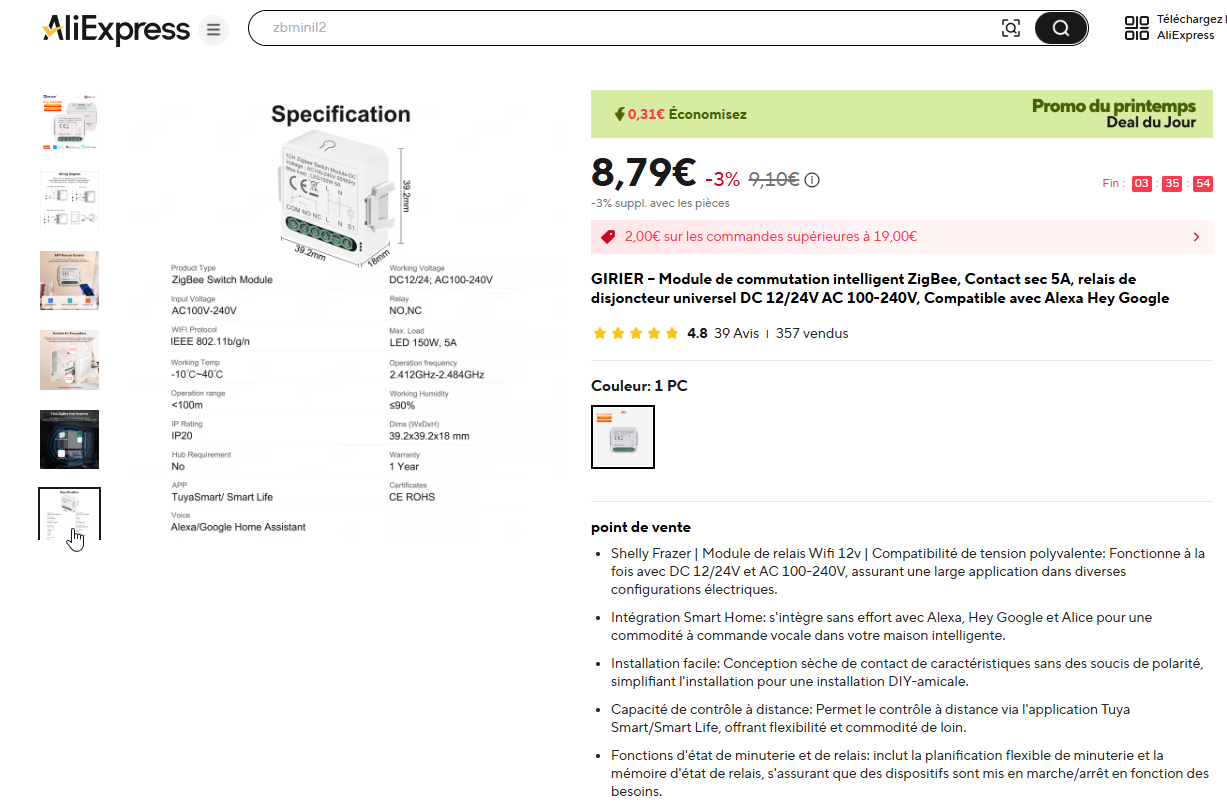1227x811 pixels.
Task: Click the Téléchargez l'app AliExpress link
Action: 1188,27
